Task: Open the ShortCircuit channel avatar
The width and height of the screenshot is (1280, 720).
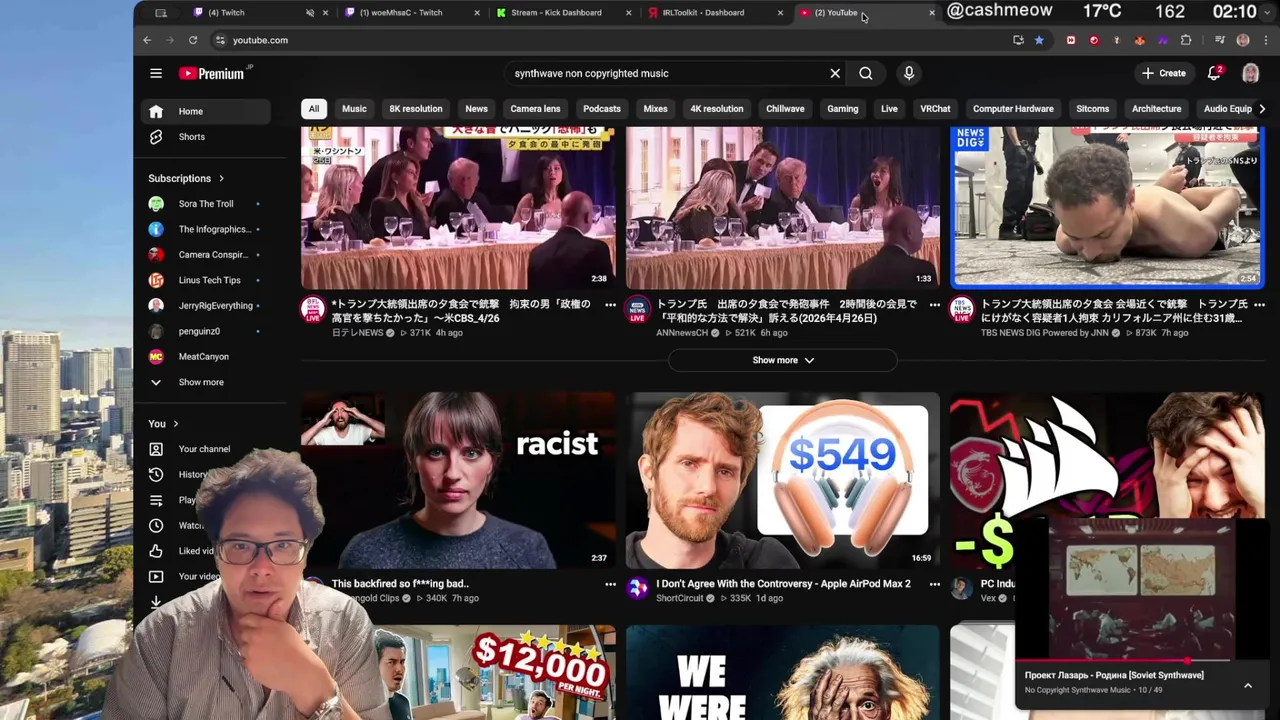Action: 638,589
